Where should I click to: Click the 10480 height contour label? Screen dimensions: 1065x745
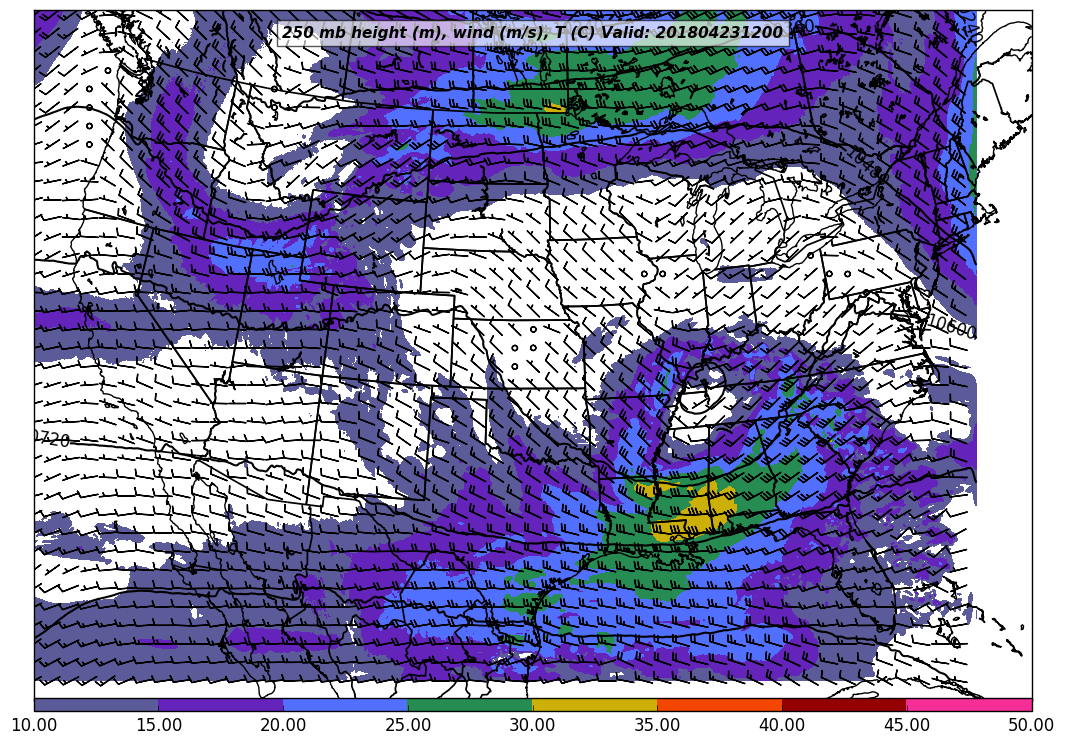(869, 165)
